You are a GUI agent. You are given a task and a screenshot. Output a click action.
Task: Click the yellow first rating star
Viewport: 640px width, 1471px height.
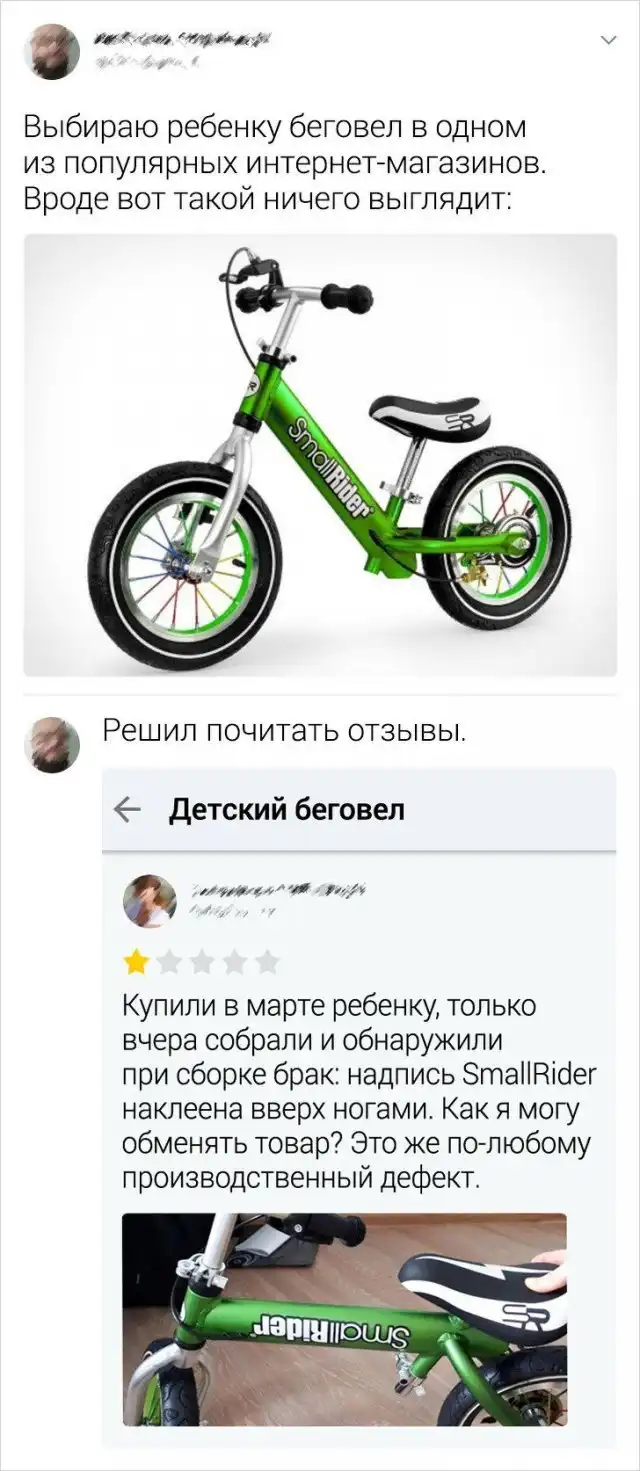pyautogui.click(x=135, y=963)
